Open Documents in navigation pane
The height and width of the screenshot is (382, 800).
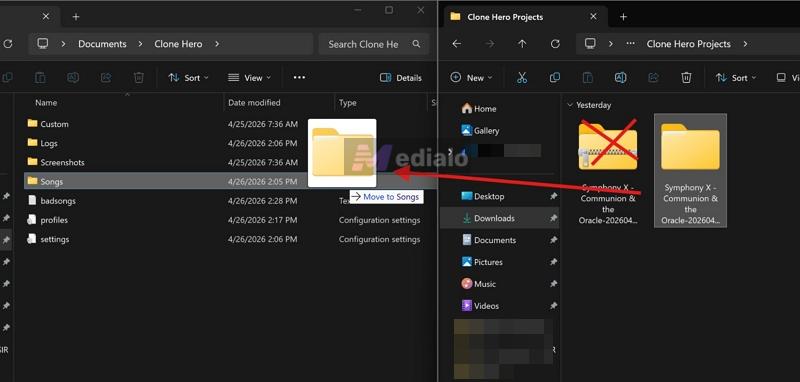[x=489, y=240]
